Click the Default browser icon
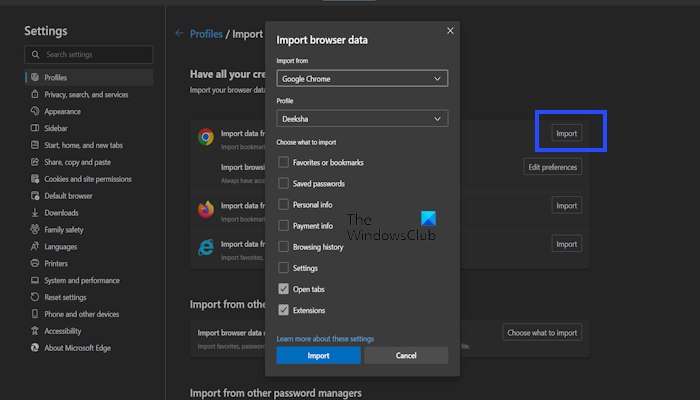 [35, 196]
